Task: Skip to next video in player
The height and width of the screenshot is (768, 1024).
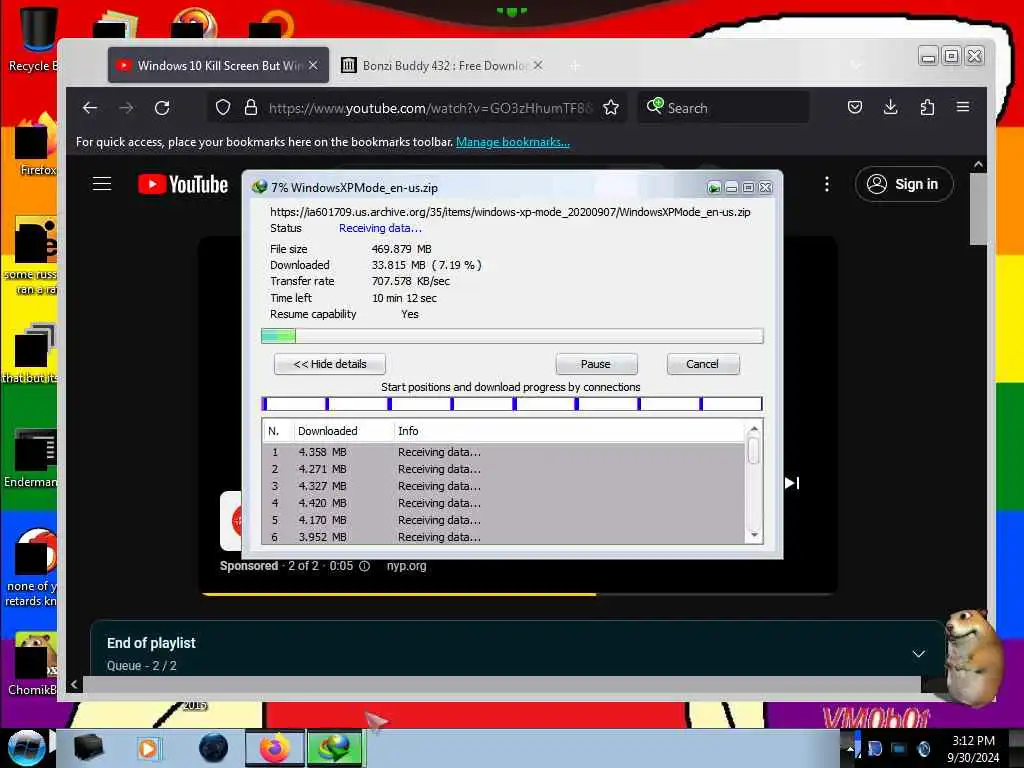Action: coord(792,483)
